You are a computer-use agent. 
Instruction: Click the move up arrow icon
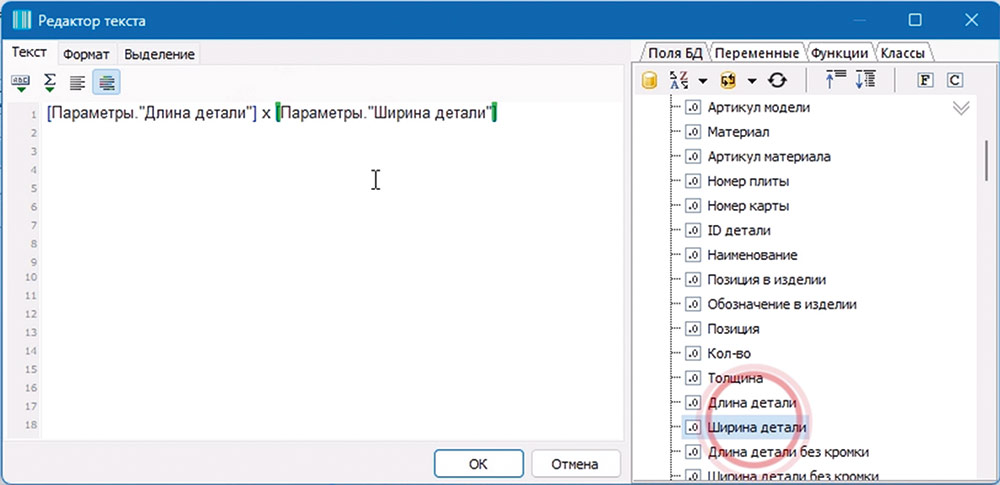[x=835, y=81]
